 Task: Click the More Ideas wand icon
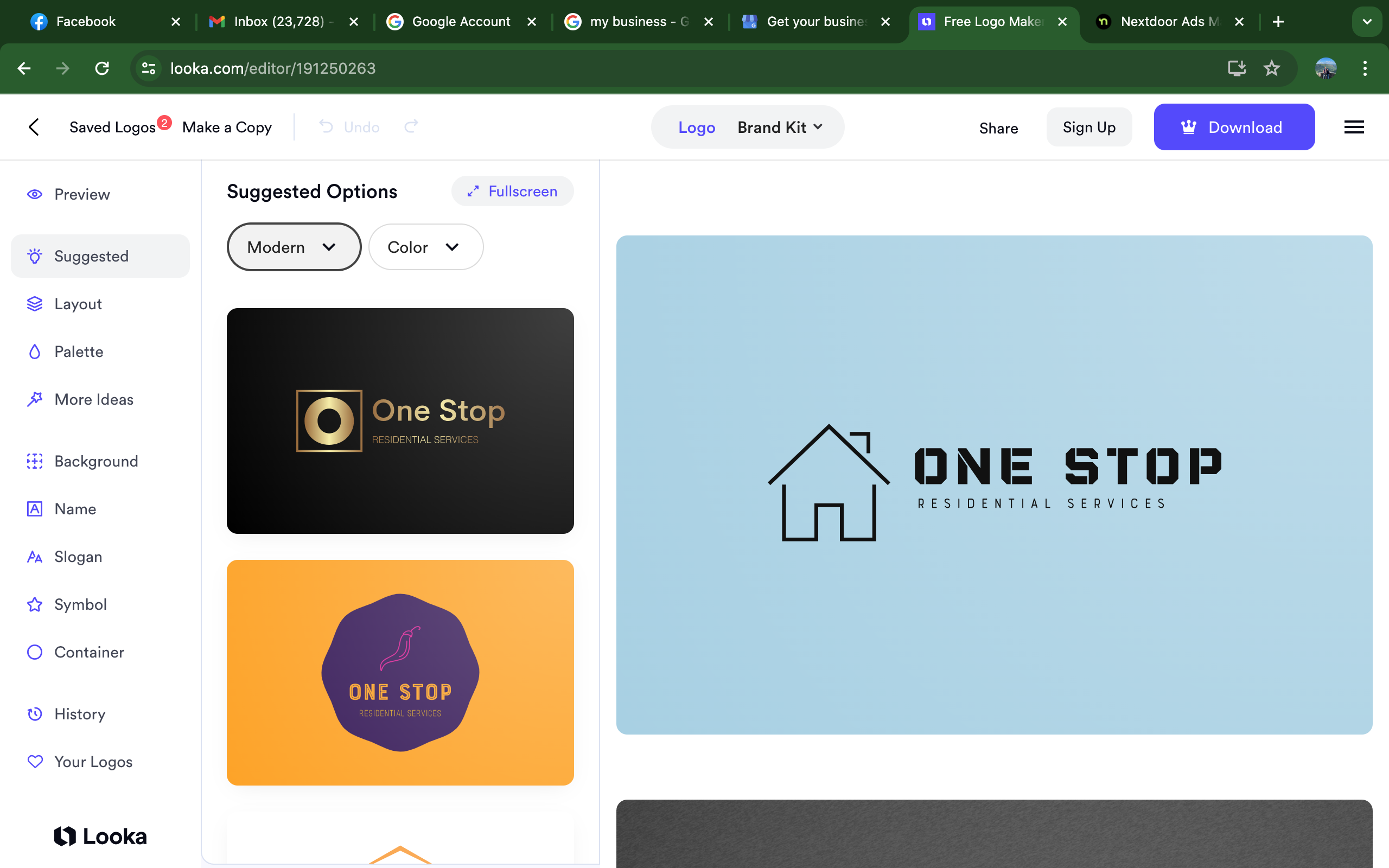pyautogui.click(x=34, y=399)
